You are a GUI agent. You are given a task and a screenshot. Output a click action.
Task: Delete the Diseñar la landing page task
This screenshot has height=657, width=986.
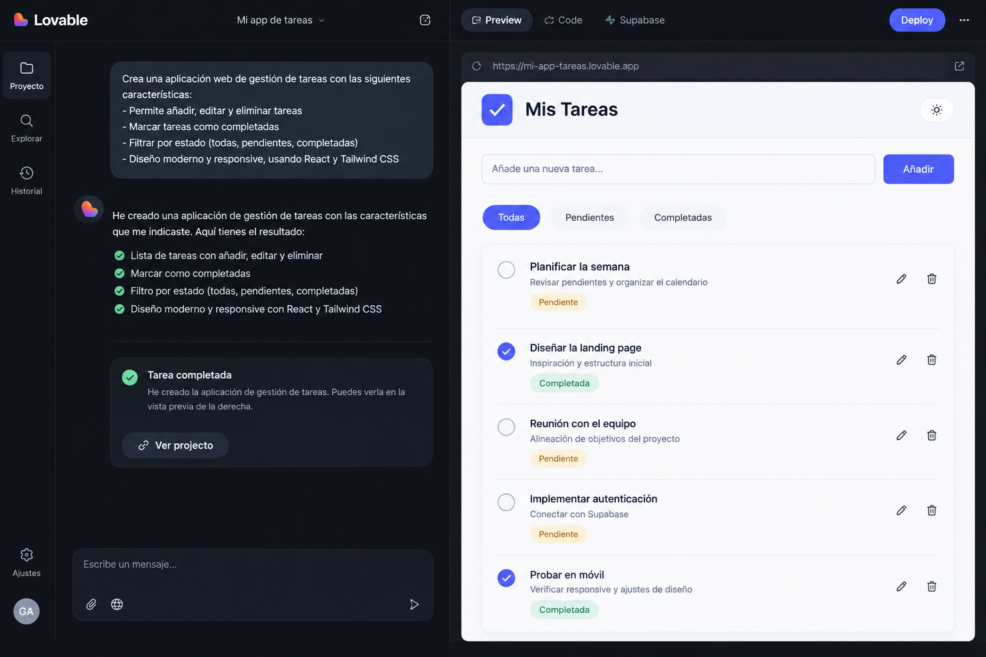point(931,360)
